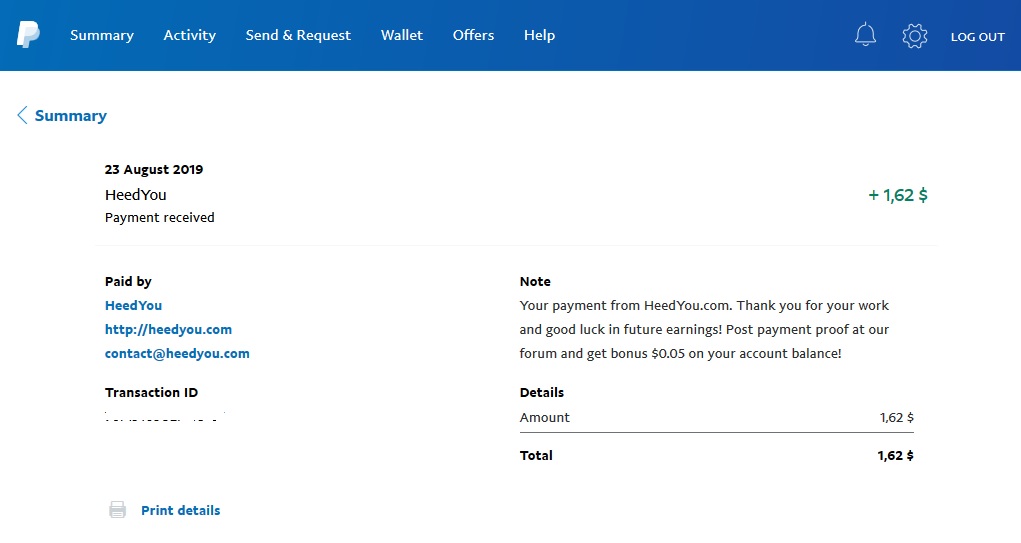Open the Summary menu in the header

(102, 35)
